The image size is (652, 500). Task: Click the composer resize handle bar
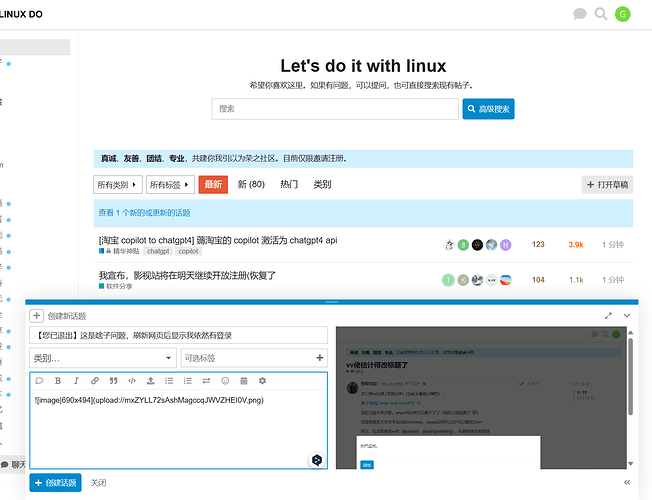point(331,302)
